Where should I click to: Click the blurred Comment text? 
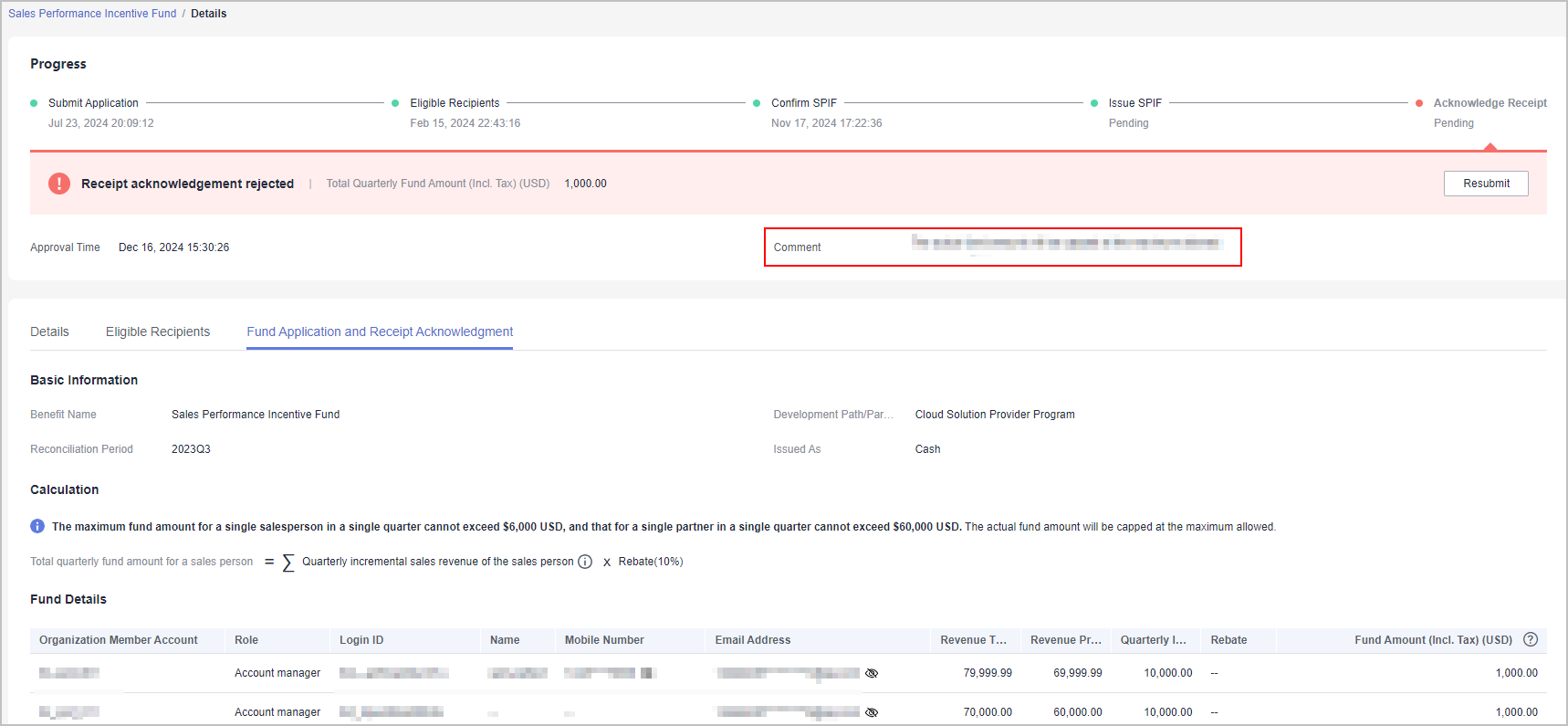(x=1065, y=243)
